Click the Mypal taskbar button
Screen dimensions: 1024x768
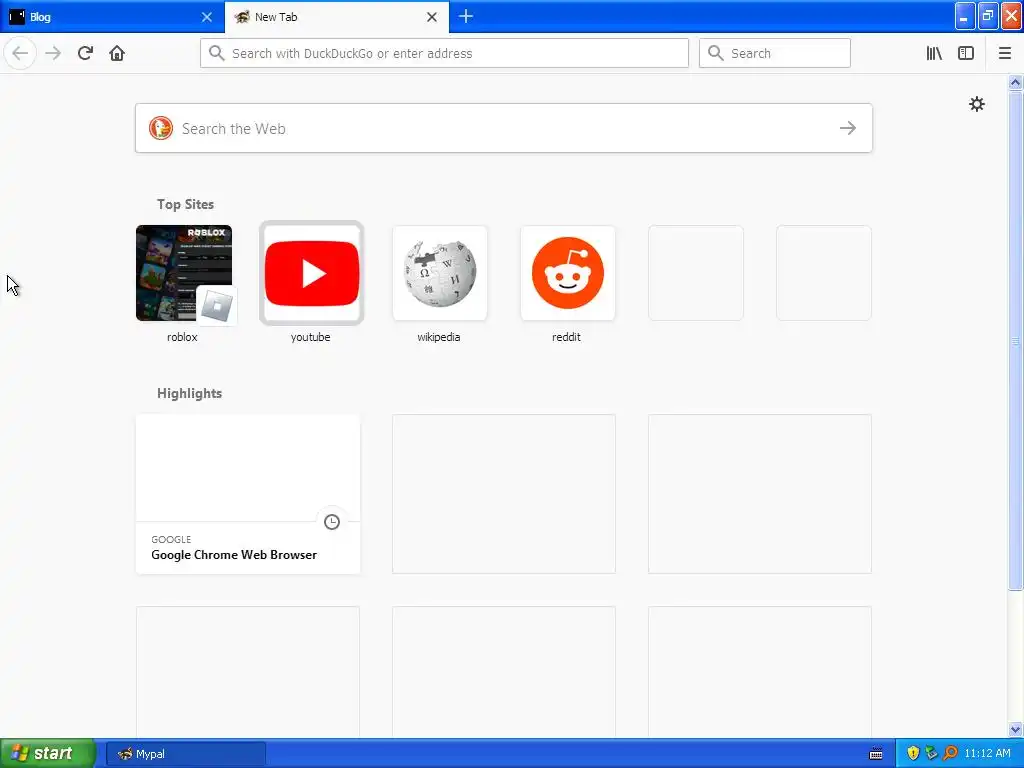(x=185, y=754)
